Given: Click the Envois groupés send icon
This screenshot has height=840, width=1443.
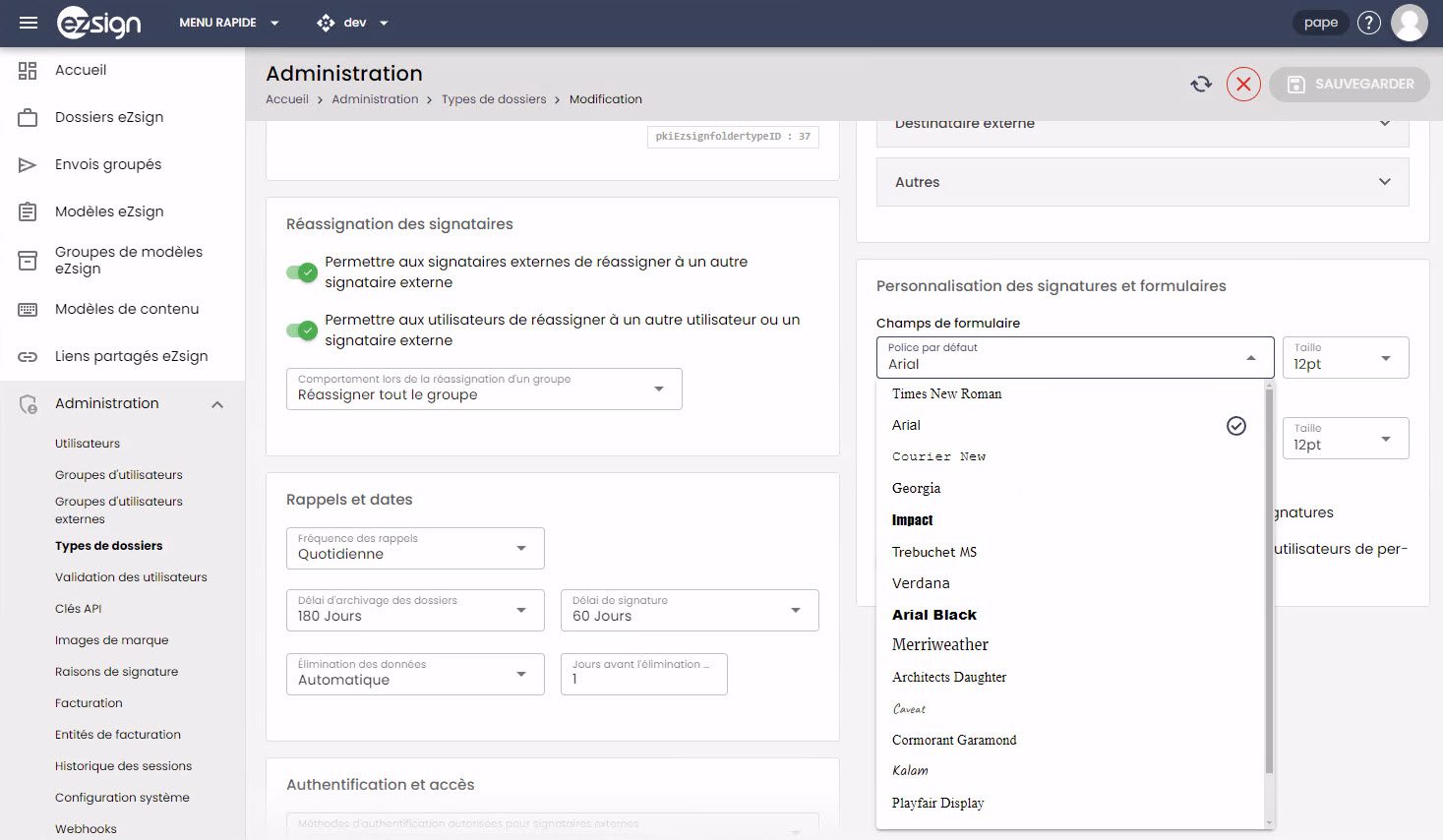Looking at the screenshot, I should pyautogui.click(x=28, y=165).
